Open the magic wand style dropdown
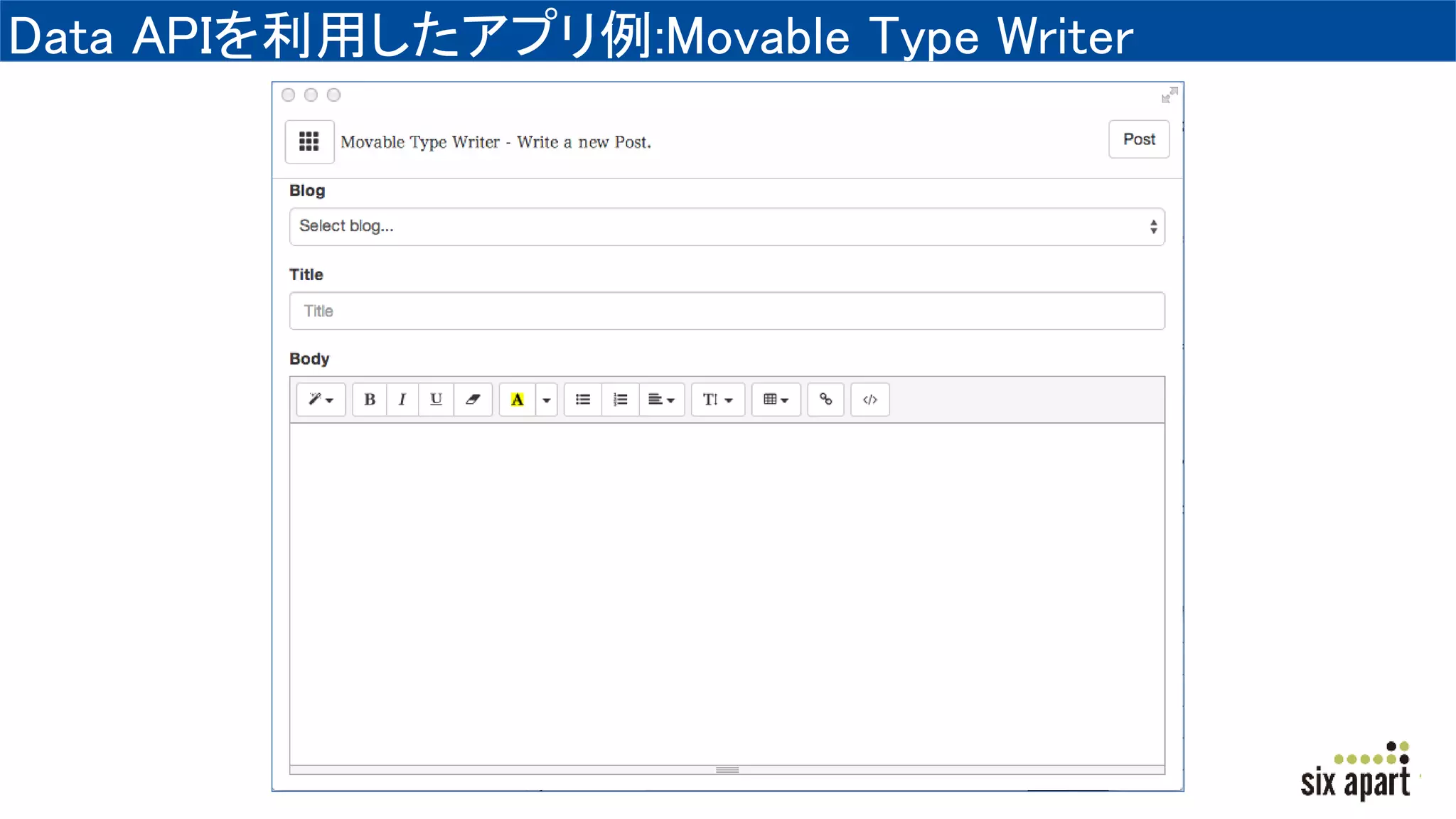This screenshot has height=819, width=1456. [321, 400]
